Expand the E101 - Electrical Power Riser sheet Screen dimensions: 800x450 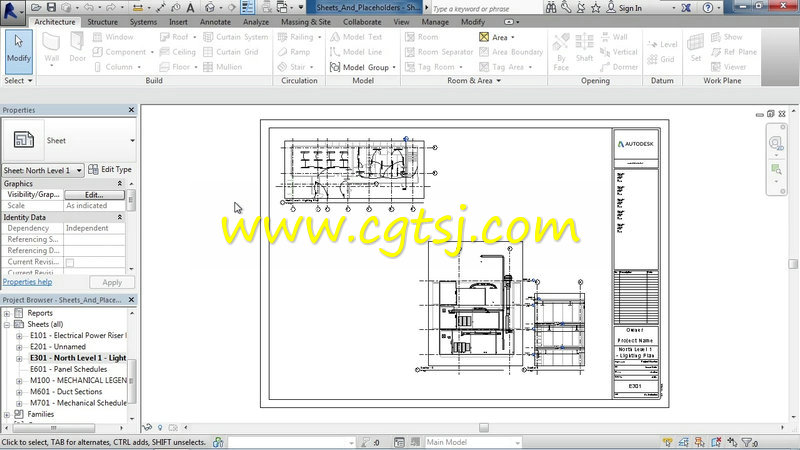19,336
